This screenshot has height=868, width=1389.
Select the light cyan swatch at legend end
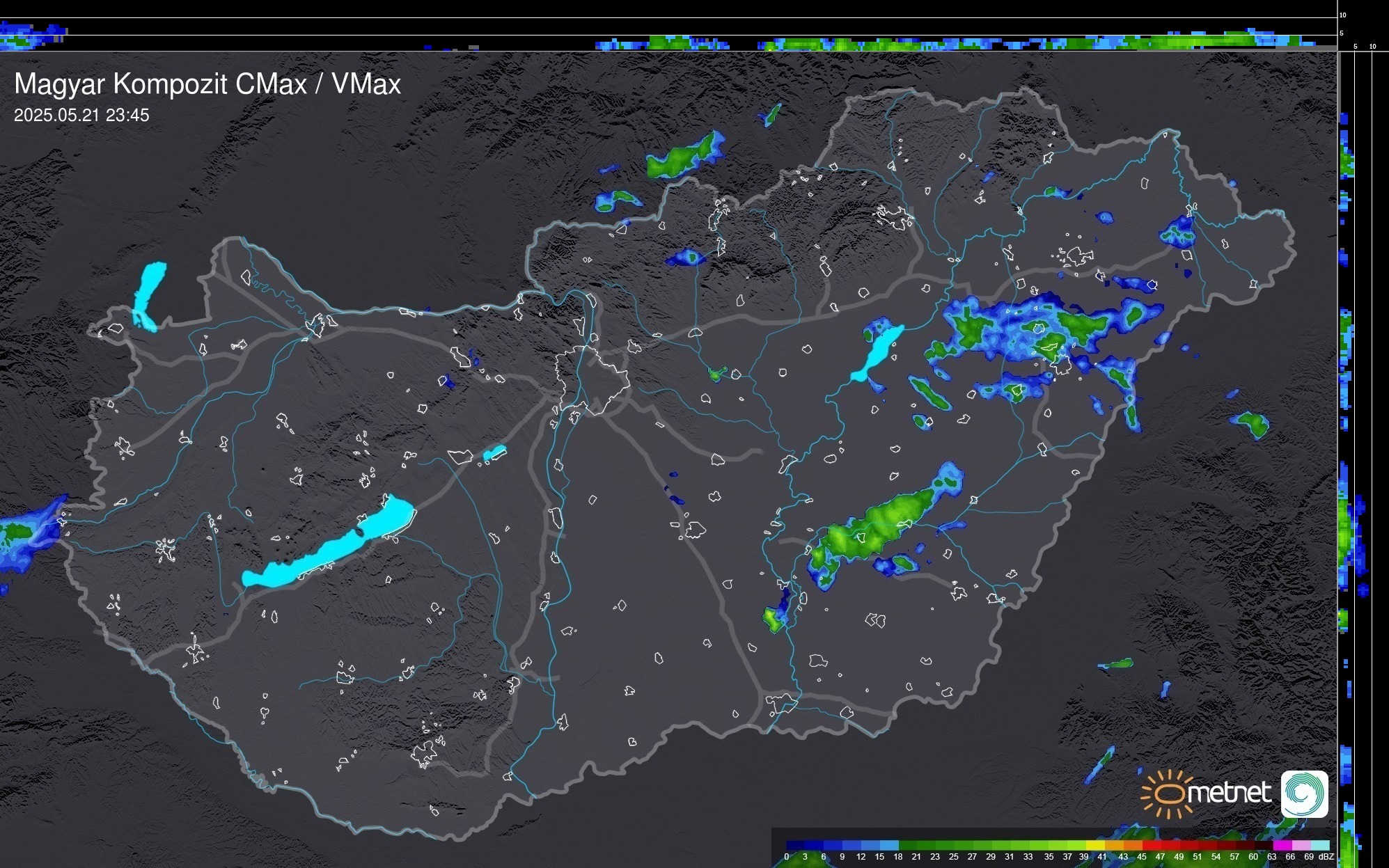point(1320,846)
